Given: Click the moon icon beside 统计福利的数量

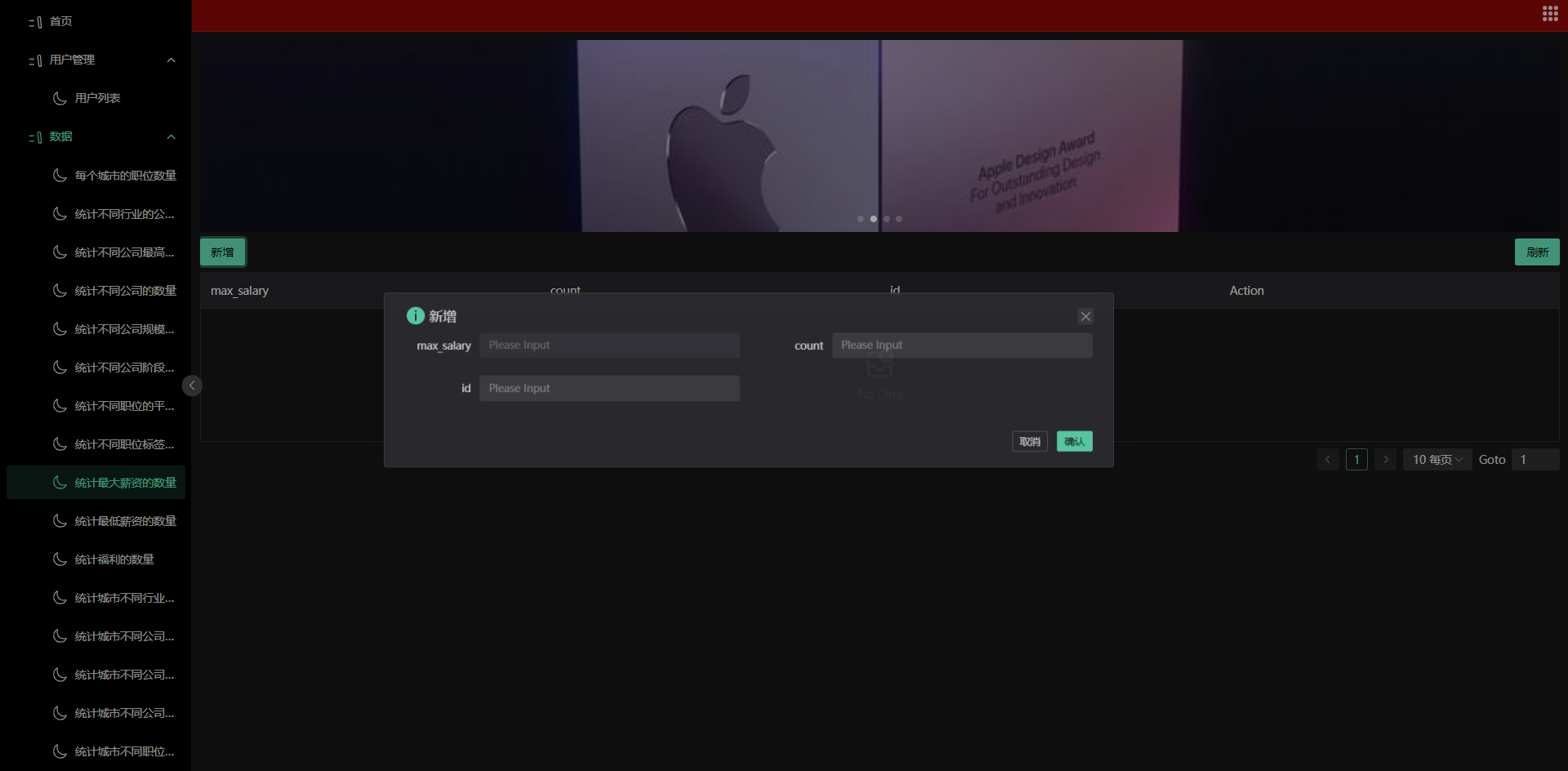Looking at the screenshot, I should pos(60,559).
